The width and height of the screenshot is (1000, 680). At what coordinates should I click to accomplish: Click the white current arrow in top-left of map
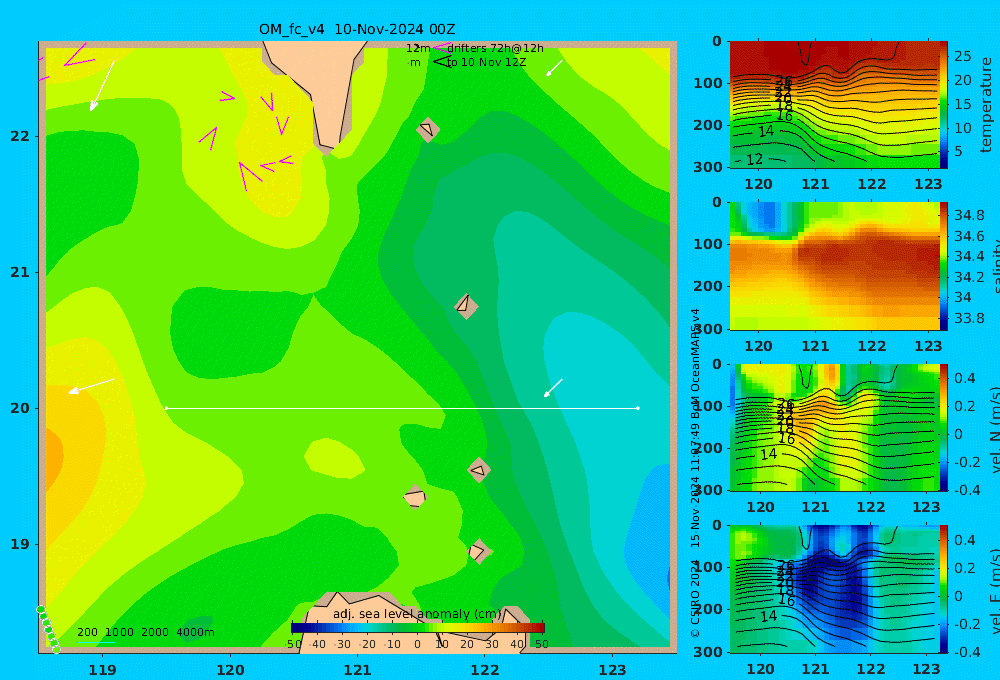(x=102, y=86)
